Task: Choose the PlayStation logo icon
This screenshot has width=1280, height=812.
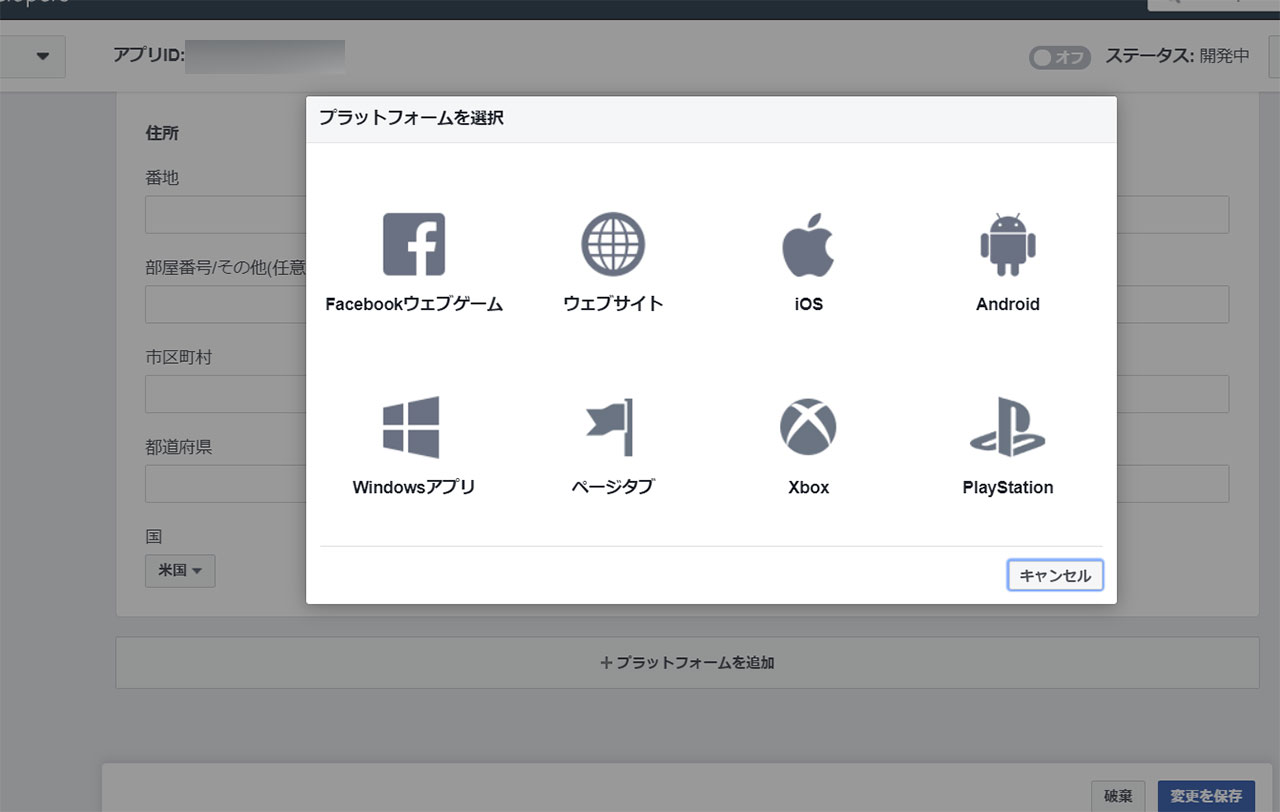Action: tap(1007, 427)
